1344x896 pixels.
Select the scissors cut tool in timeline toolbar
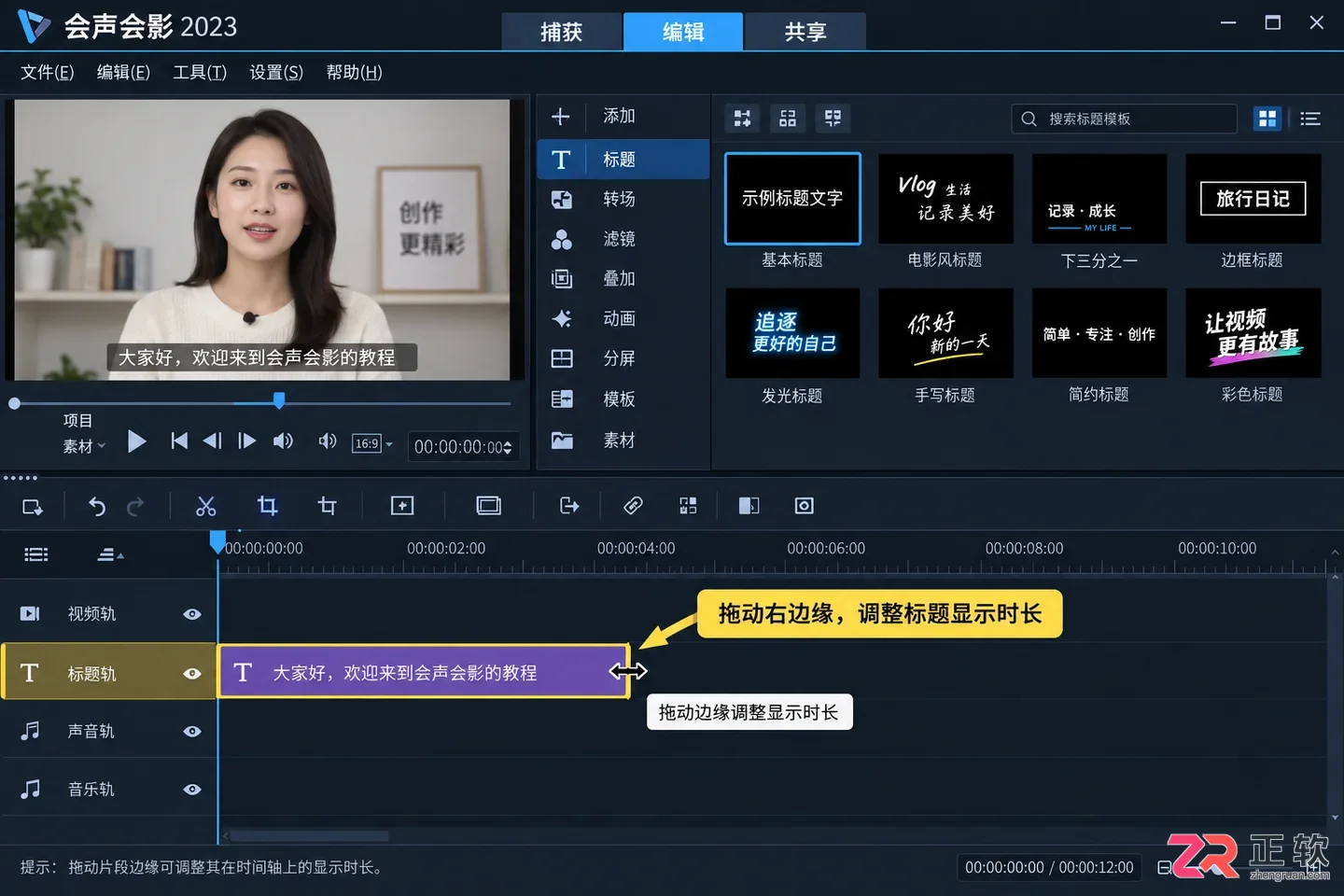pos(206,506)
